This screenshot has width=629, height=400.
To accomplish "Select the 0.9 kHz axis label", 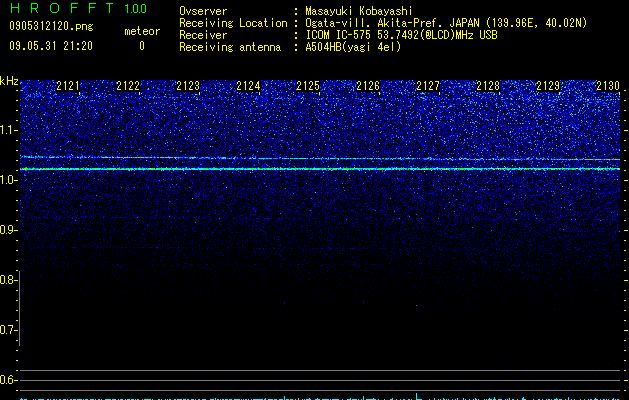I will pos(8,230).
